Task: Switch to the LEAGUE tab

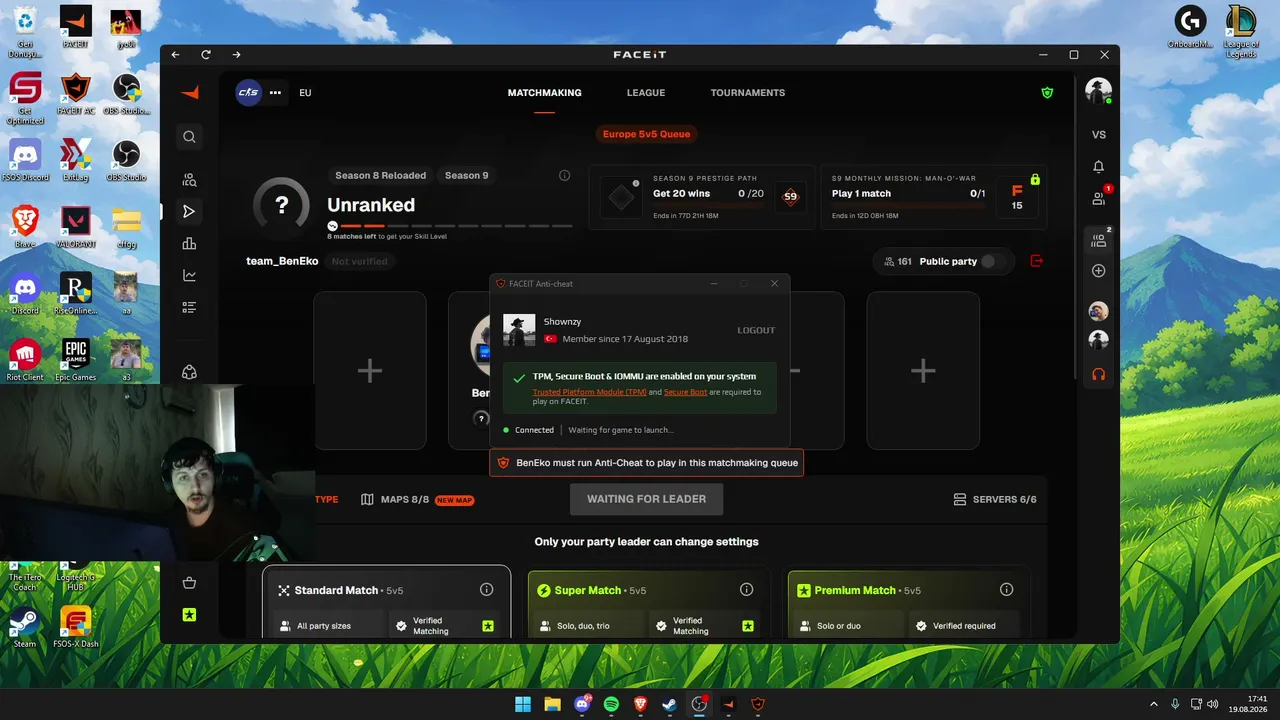Action: (646, 93)
